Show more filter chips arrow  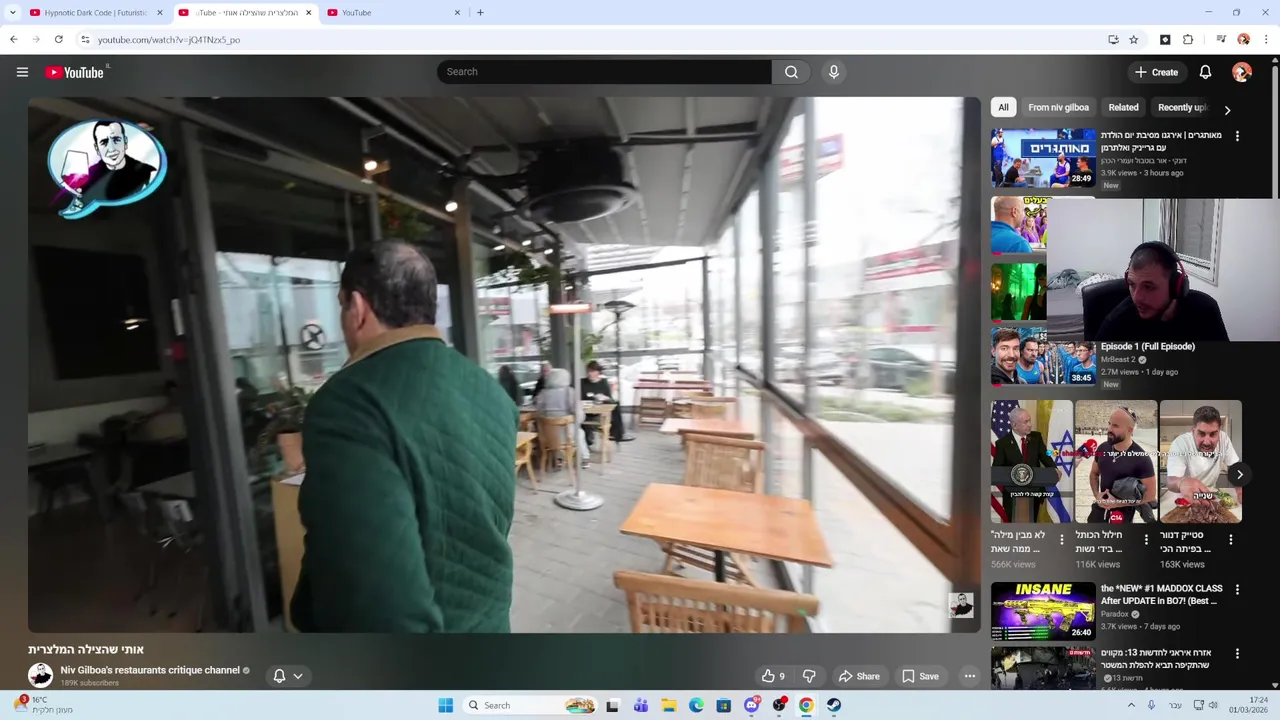[x=1227, y=109]
